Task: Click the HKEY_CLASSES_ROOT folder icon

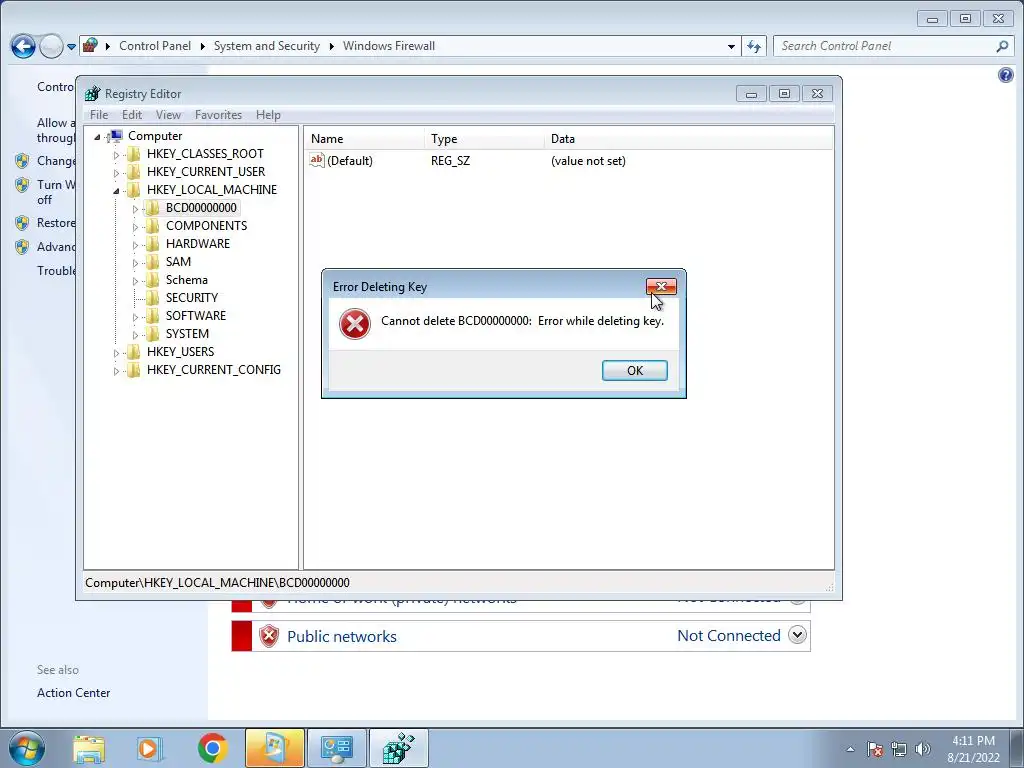Action: point(133,154)
